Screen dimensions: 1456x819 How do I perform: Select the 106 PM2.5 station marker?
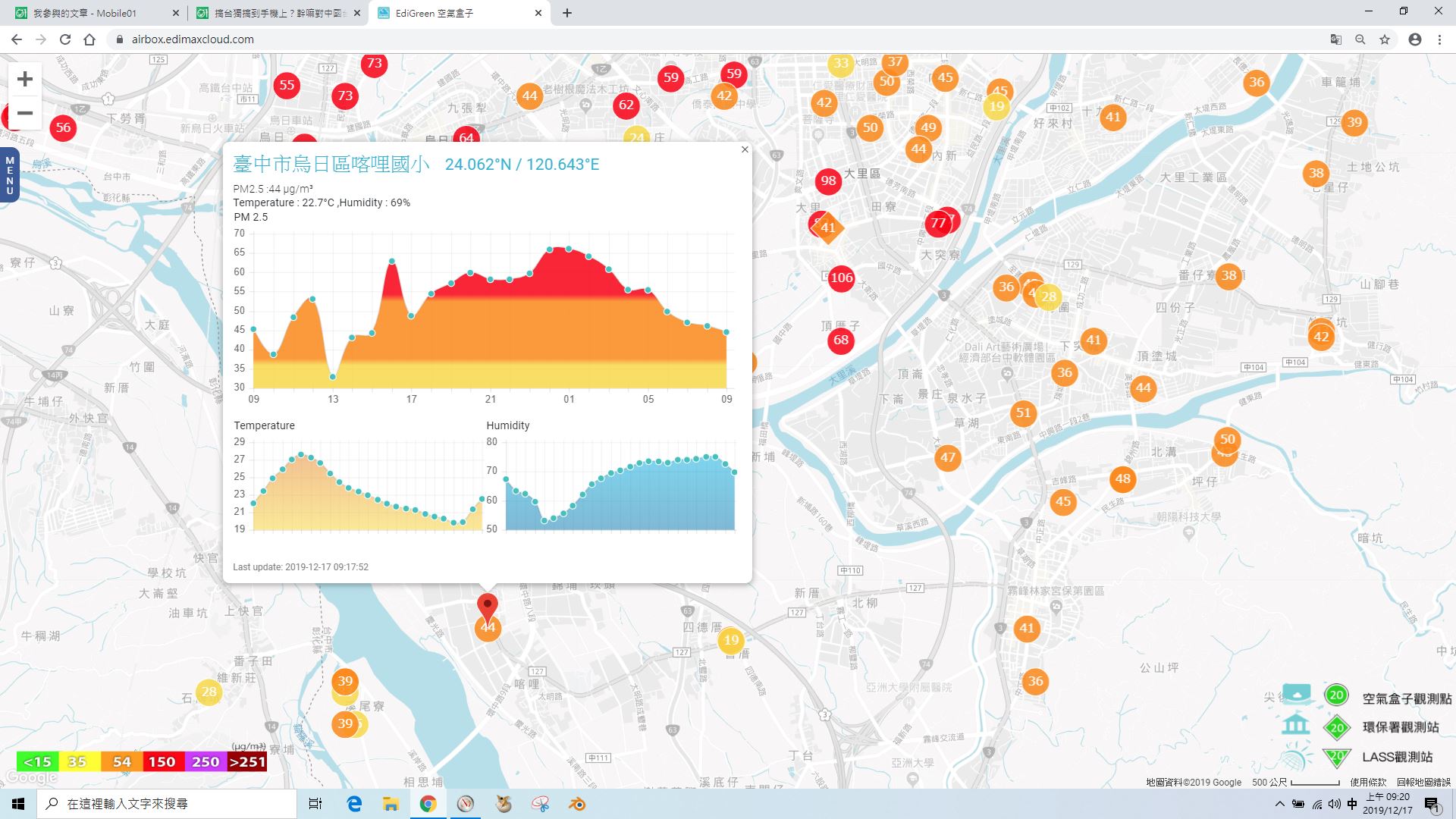tap(841, 278)
